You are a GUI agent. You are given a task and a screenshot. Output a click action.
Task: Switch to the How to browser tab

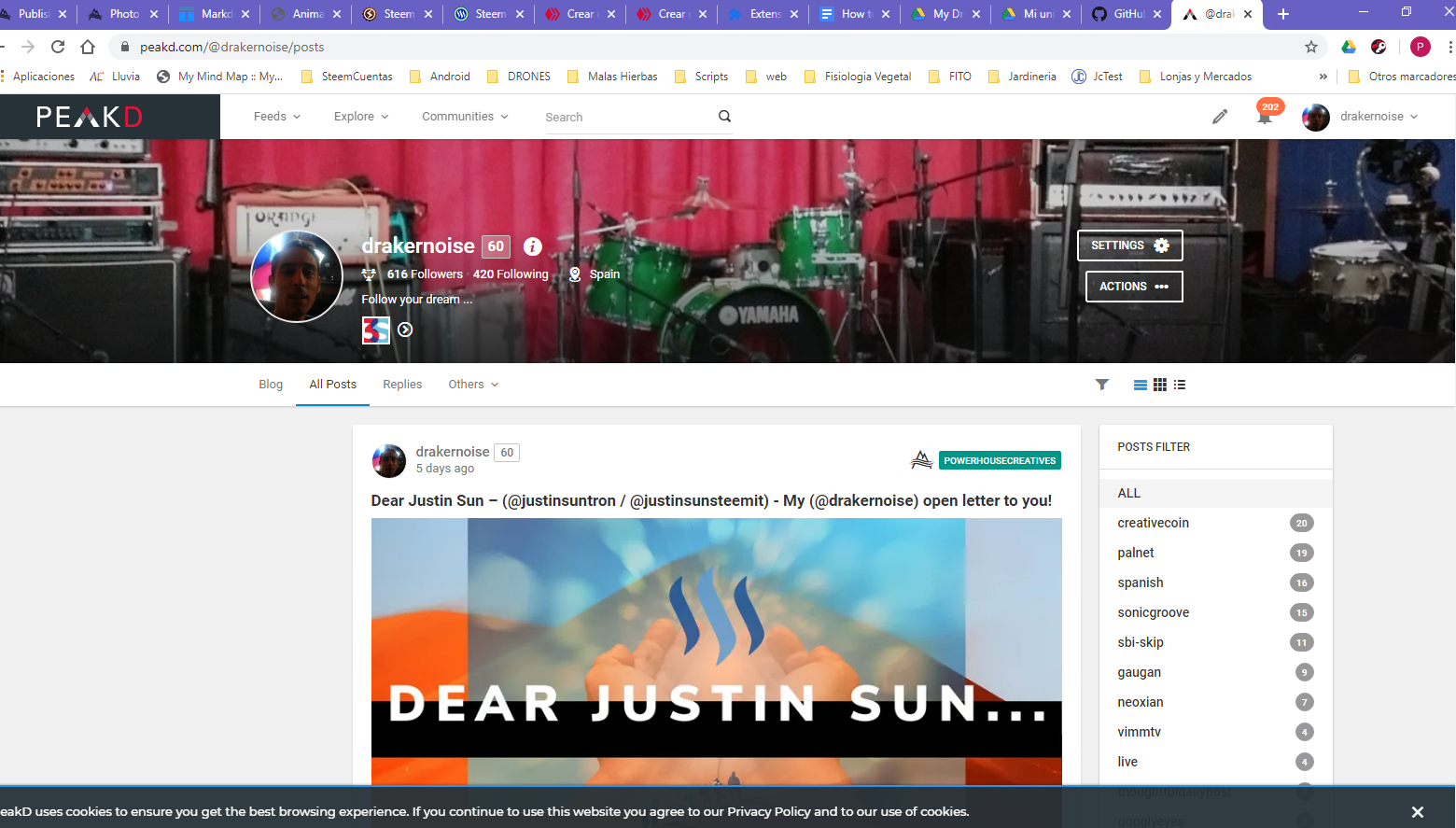pos(853,14)
